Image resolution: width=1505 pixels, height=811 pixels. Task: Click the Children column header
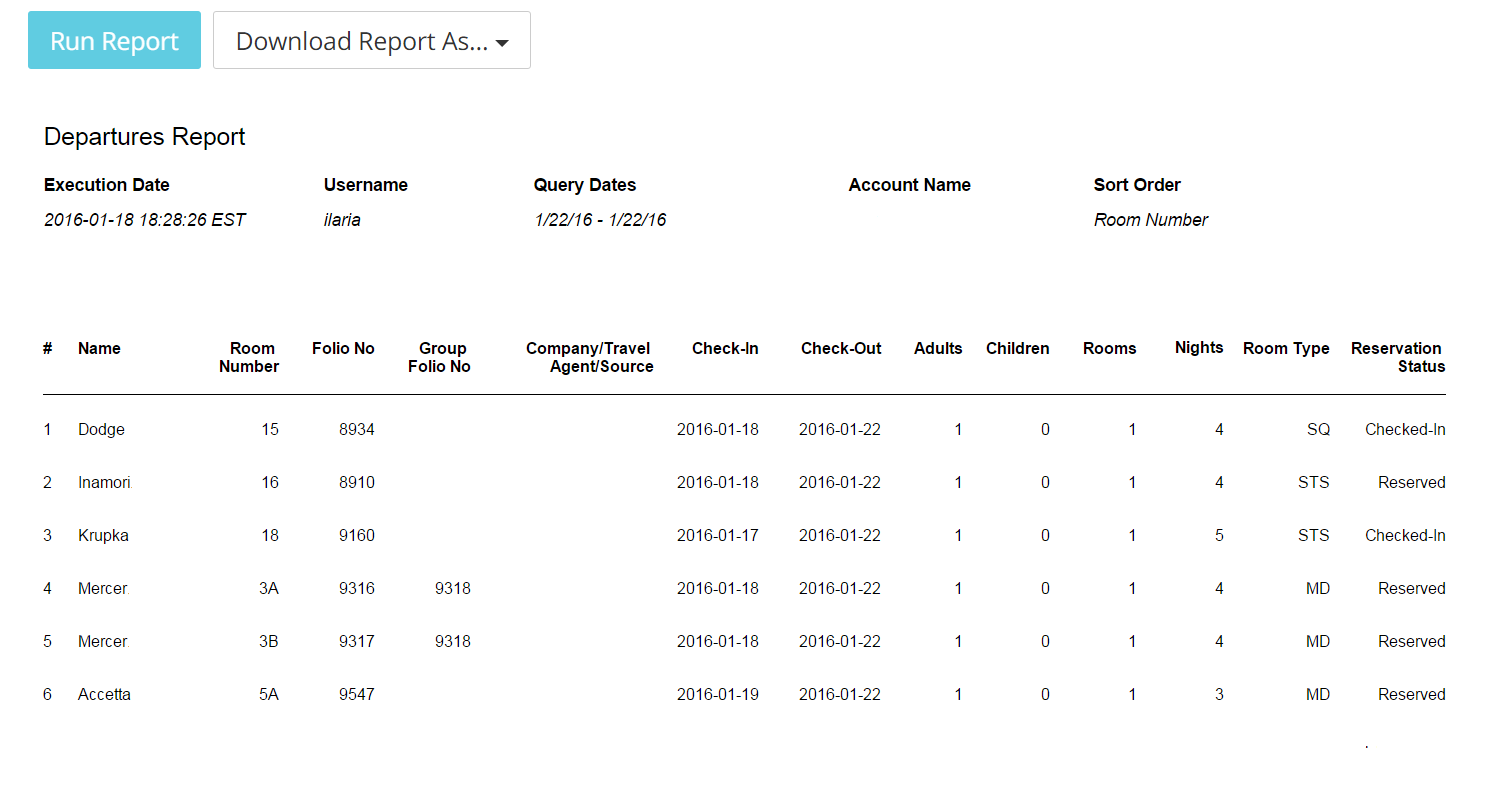click(x=1018, y=349)
